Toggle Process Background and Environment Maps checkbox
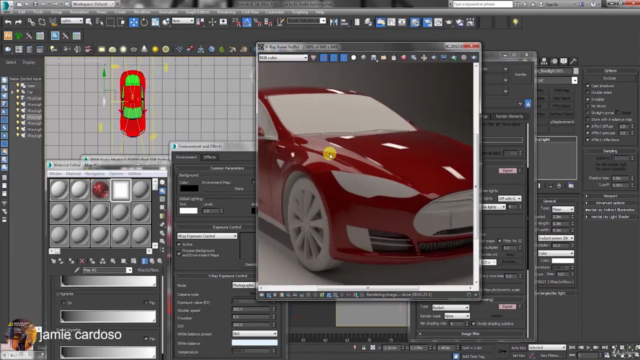 [x=179, y=253]
